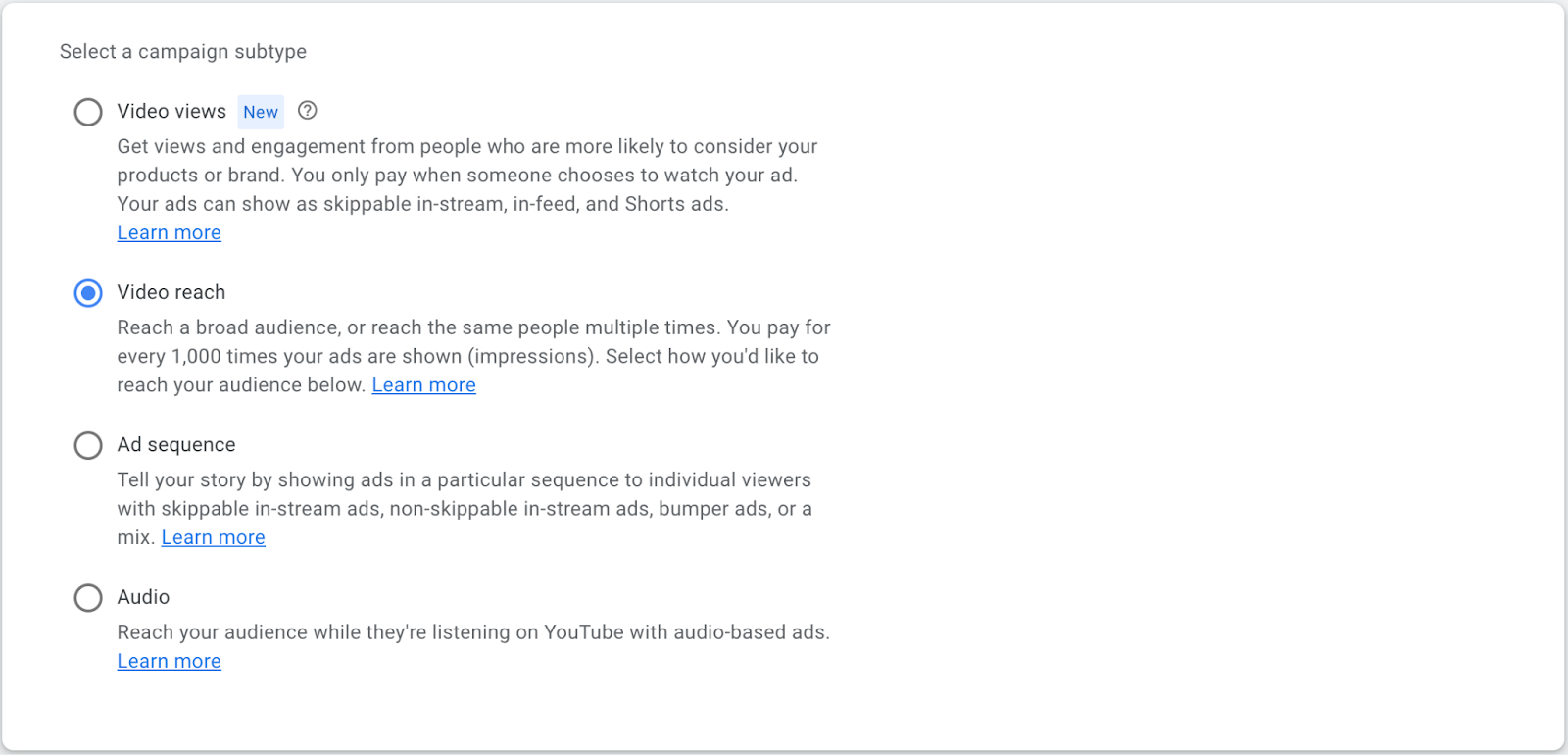The image size is (1568, 755).
Task: Select the Video views campaign subtype
Action: pyautogui.click(x=88, y=112)
